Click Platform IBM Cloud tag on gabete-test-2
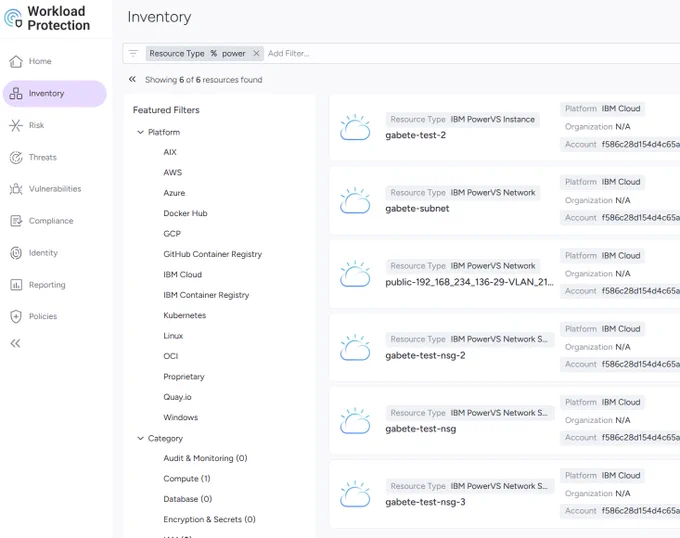 click(x=602, y=108)
